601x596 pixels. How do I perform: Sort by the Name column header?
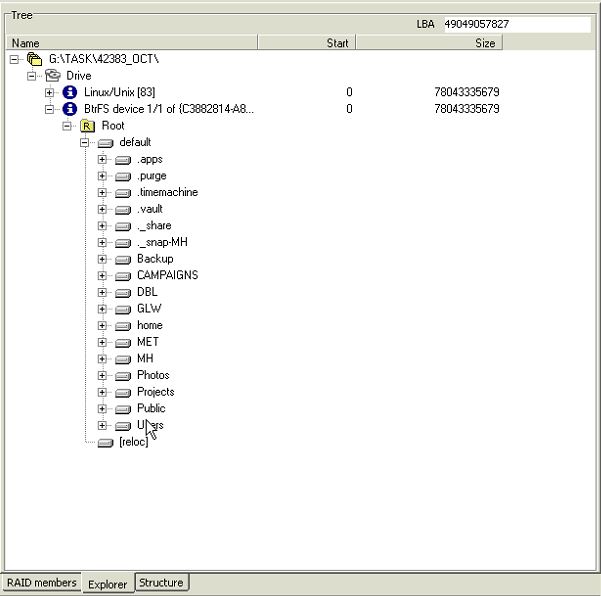tap(131, 43)
